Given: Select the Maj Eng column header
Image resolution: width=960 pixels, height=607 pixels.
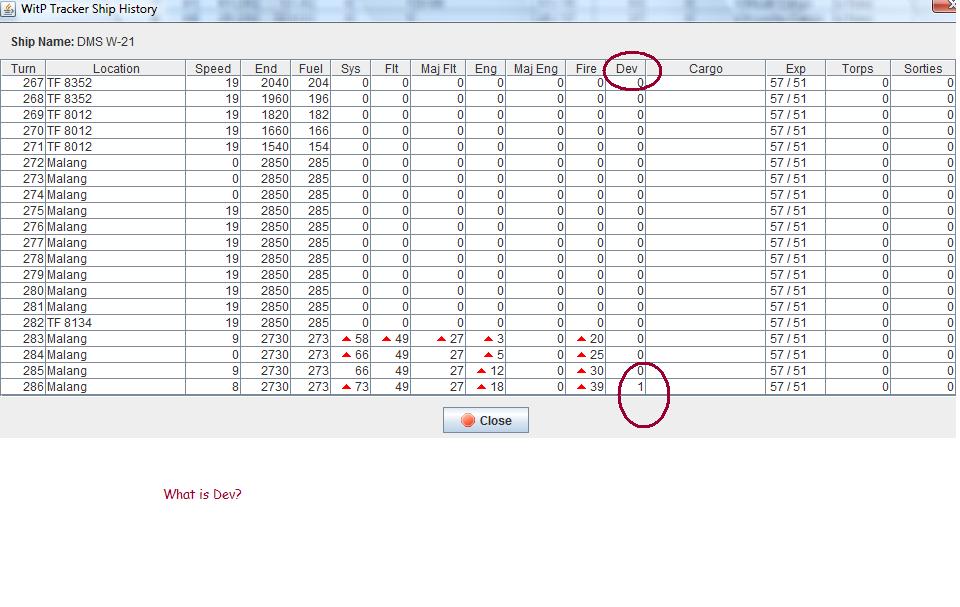Looking at the screenshot, I should (535, 69).
